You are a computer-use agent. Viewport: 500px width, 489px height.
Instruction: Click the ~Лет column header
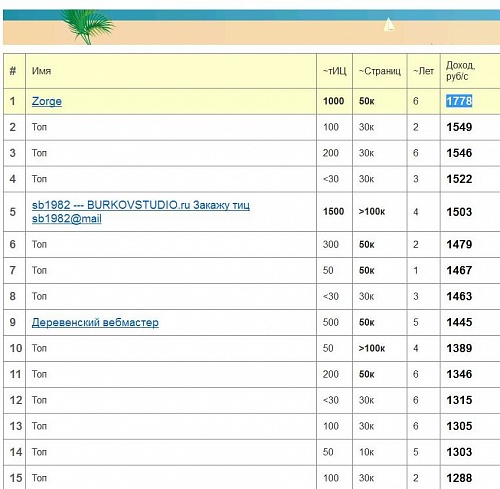click(423, 71)
